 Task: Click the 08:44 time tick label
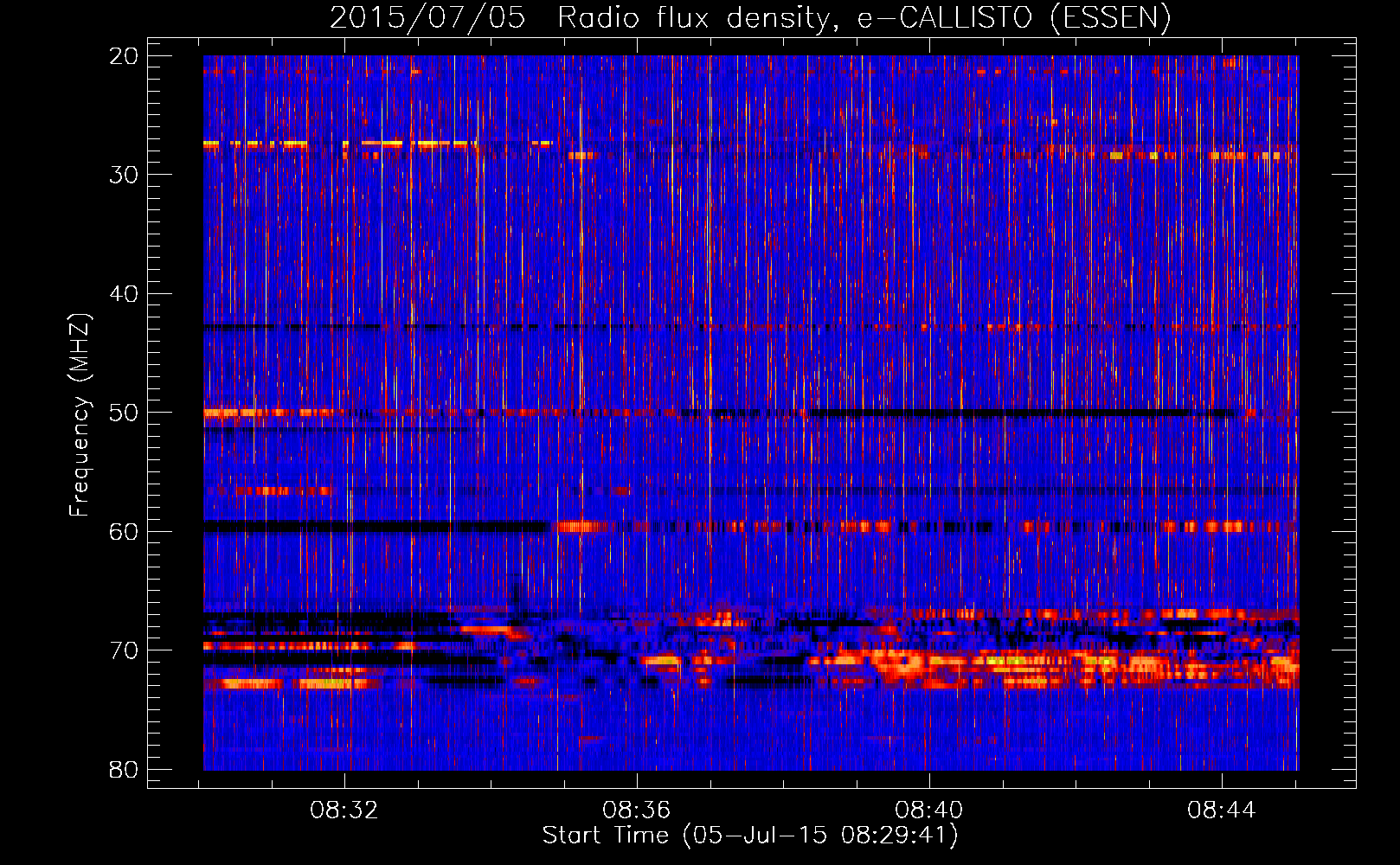tap(1221, 811)
